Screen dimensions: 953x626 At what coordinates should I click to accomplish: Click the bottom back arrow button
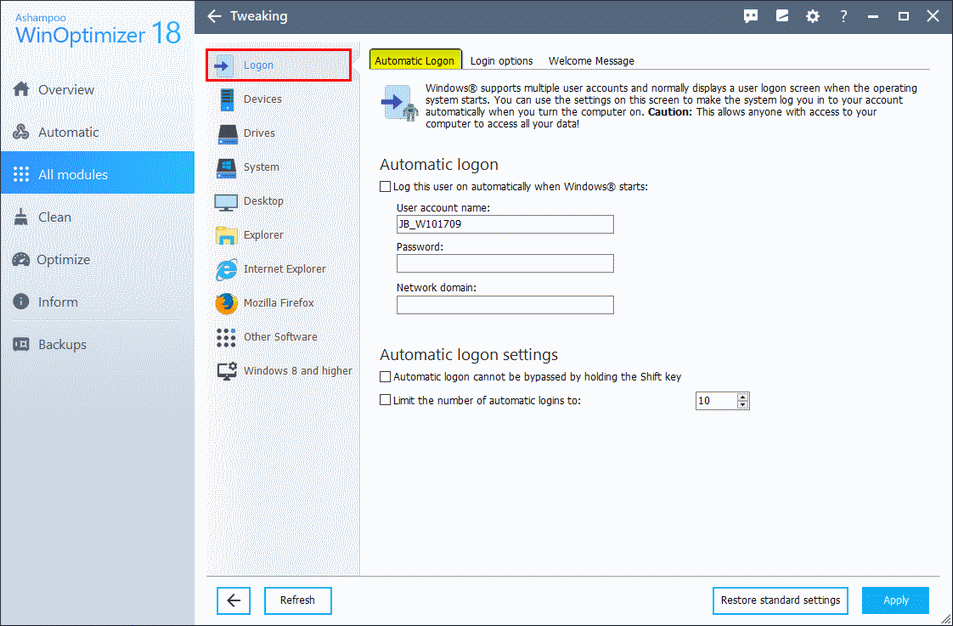[233, 600]
